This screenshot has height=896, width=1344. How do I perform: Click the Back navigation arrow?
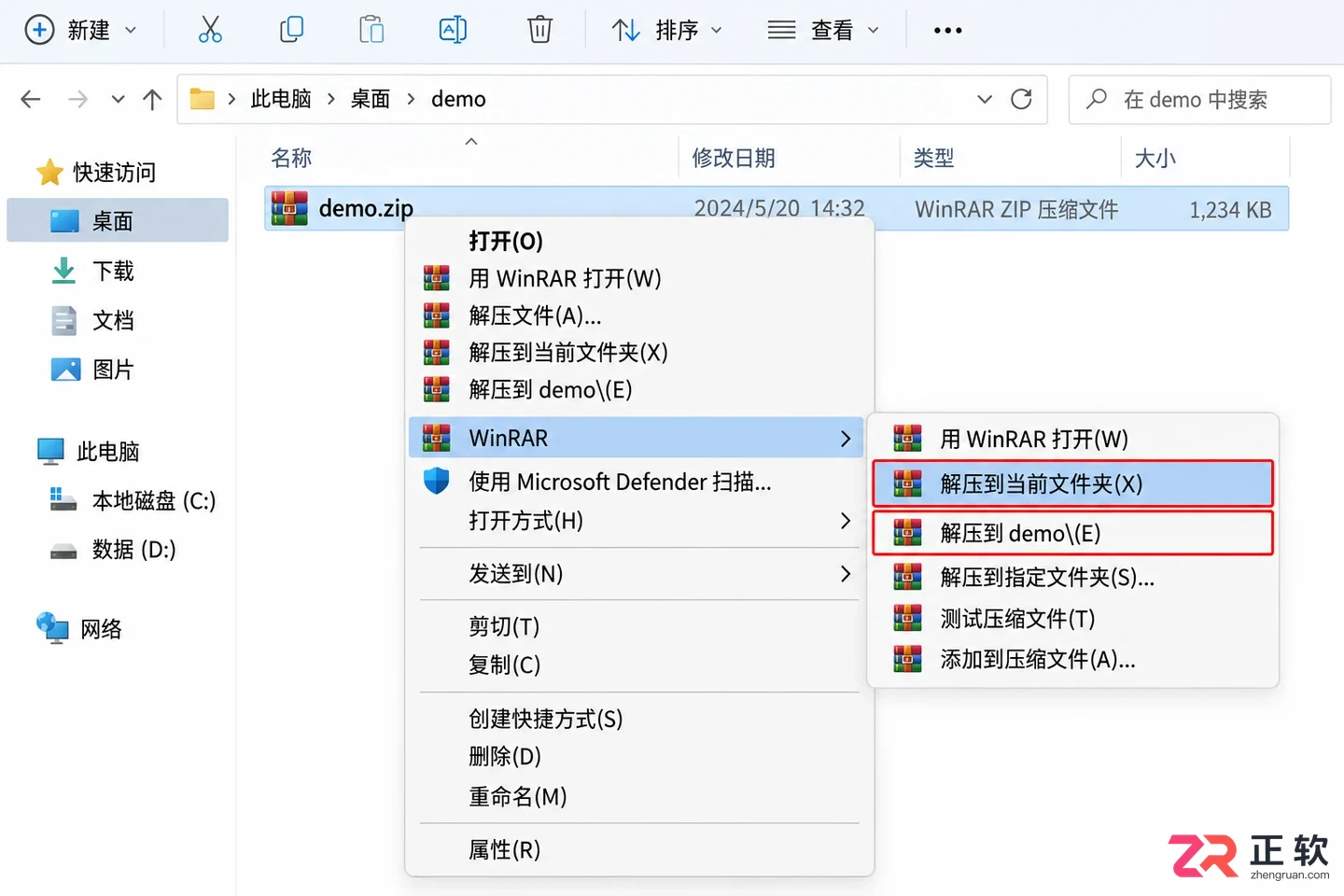point(31,99)
